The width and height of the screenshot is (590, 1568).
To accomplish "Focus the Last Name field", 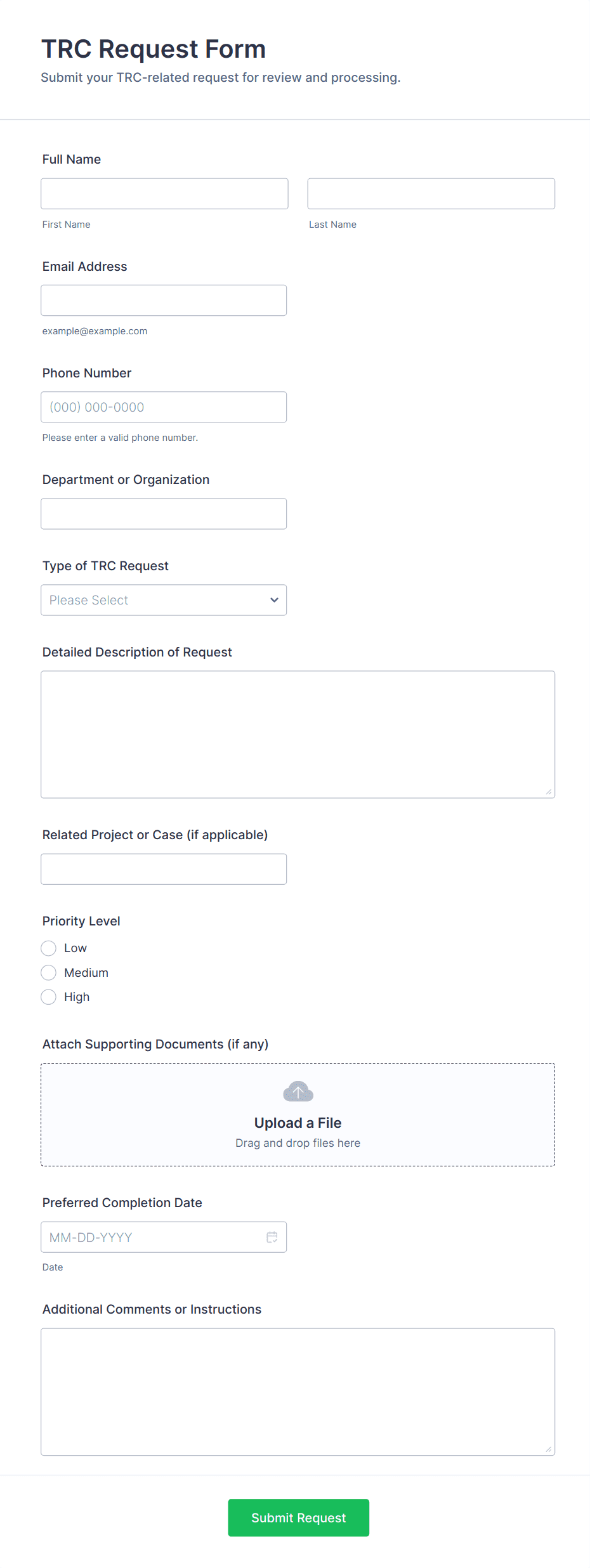I will click(431, 193).
